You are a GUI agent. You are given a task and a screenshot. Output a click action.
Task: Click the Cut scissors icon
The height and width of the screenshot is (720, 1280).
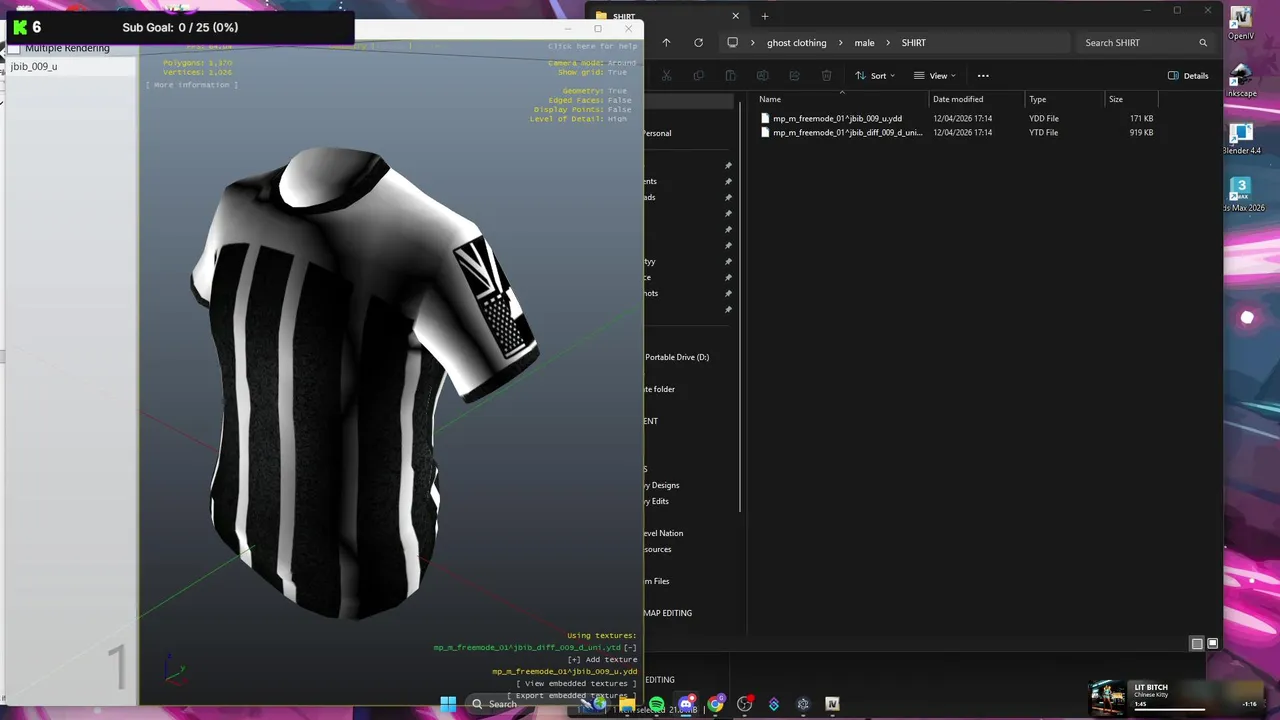(667, 76)
